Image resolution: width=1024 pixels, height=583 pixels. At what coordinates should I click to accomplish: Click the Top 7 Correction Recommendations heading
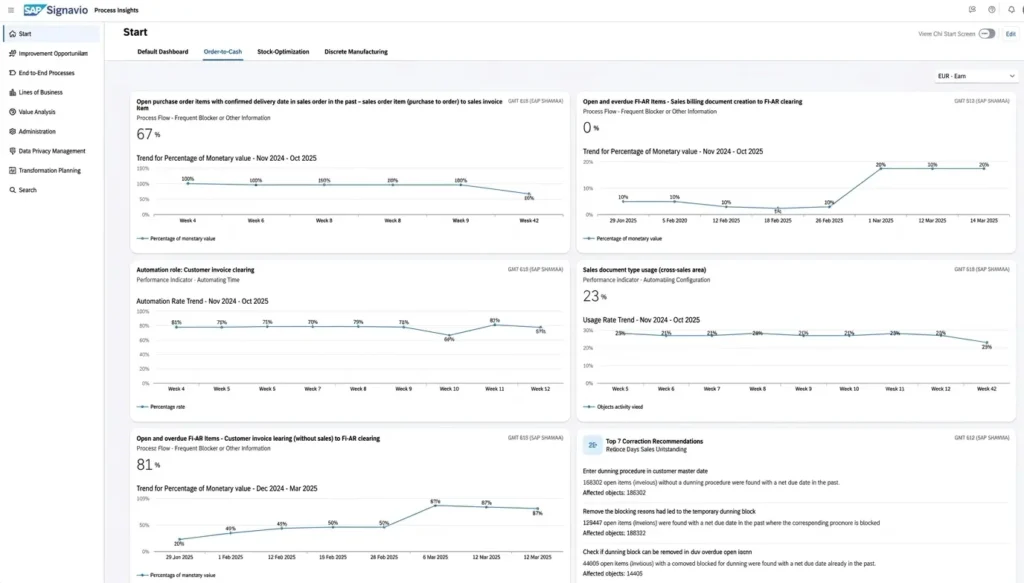coord(654,441)
